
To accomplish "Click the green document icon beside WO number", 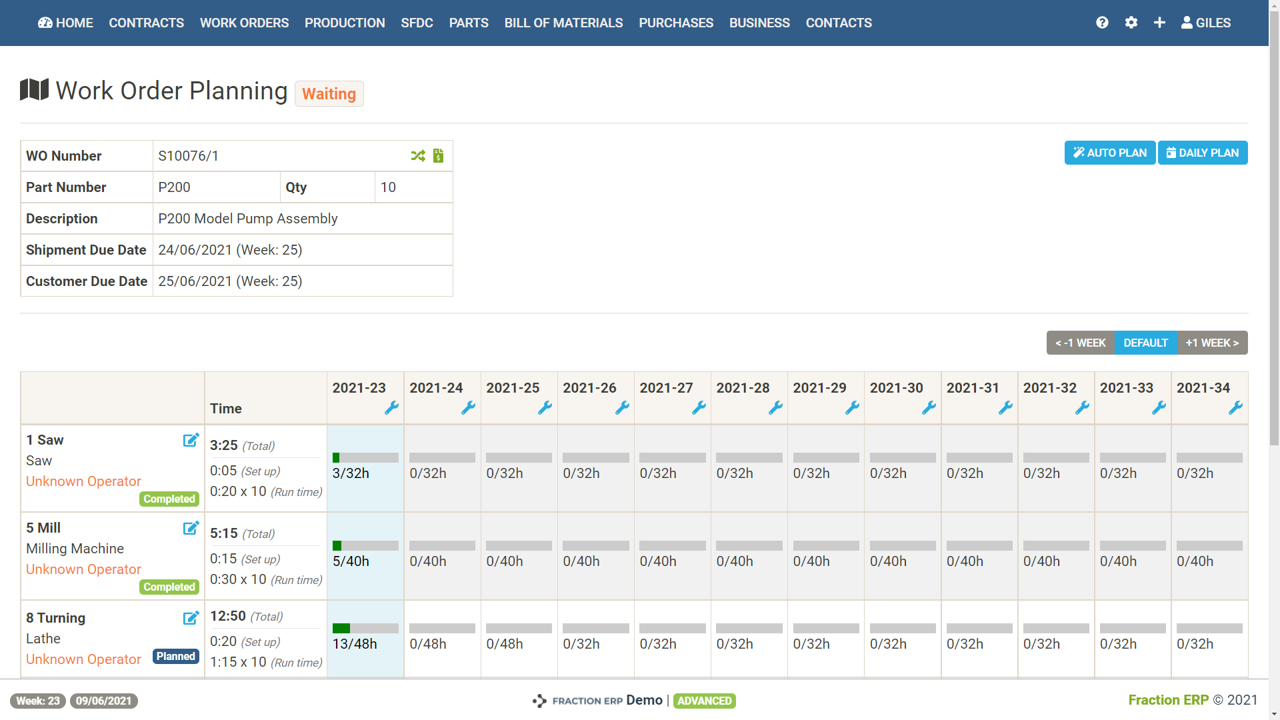I will tap(438, 156).
